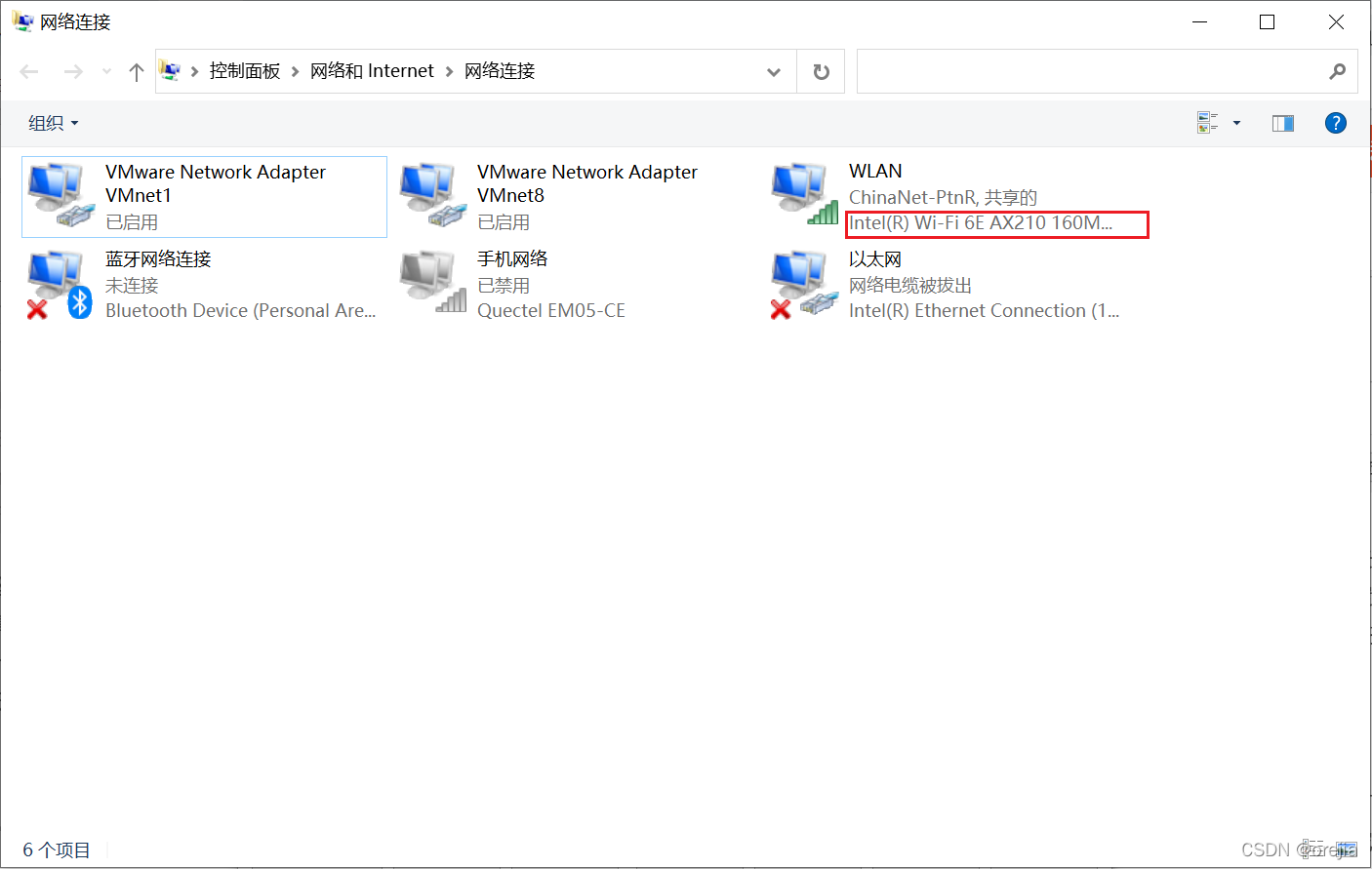This screenshot has width=1372, height=869.
Task: Click Intel(R) Ethernet Connection device text
Action: (x=984, y=311)
